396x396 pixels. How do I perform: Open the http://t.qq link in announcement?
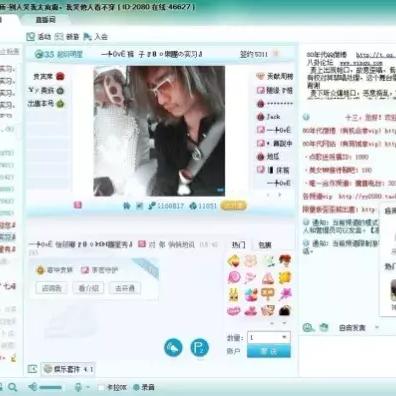tap(375, 55)
